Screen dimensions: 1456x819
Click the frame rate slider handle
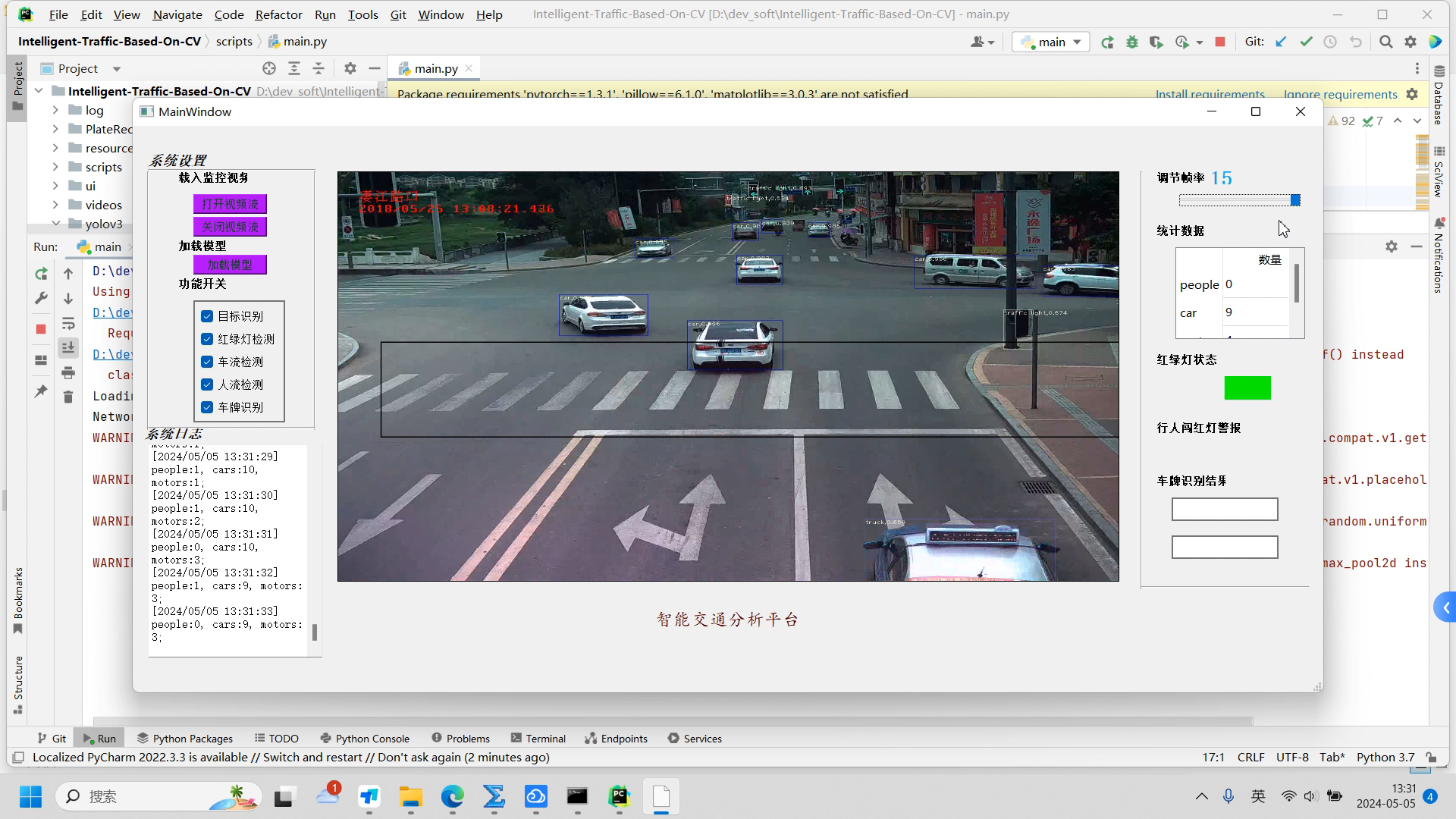coord(1295,200)
